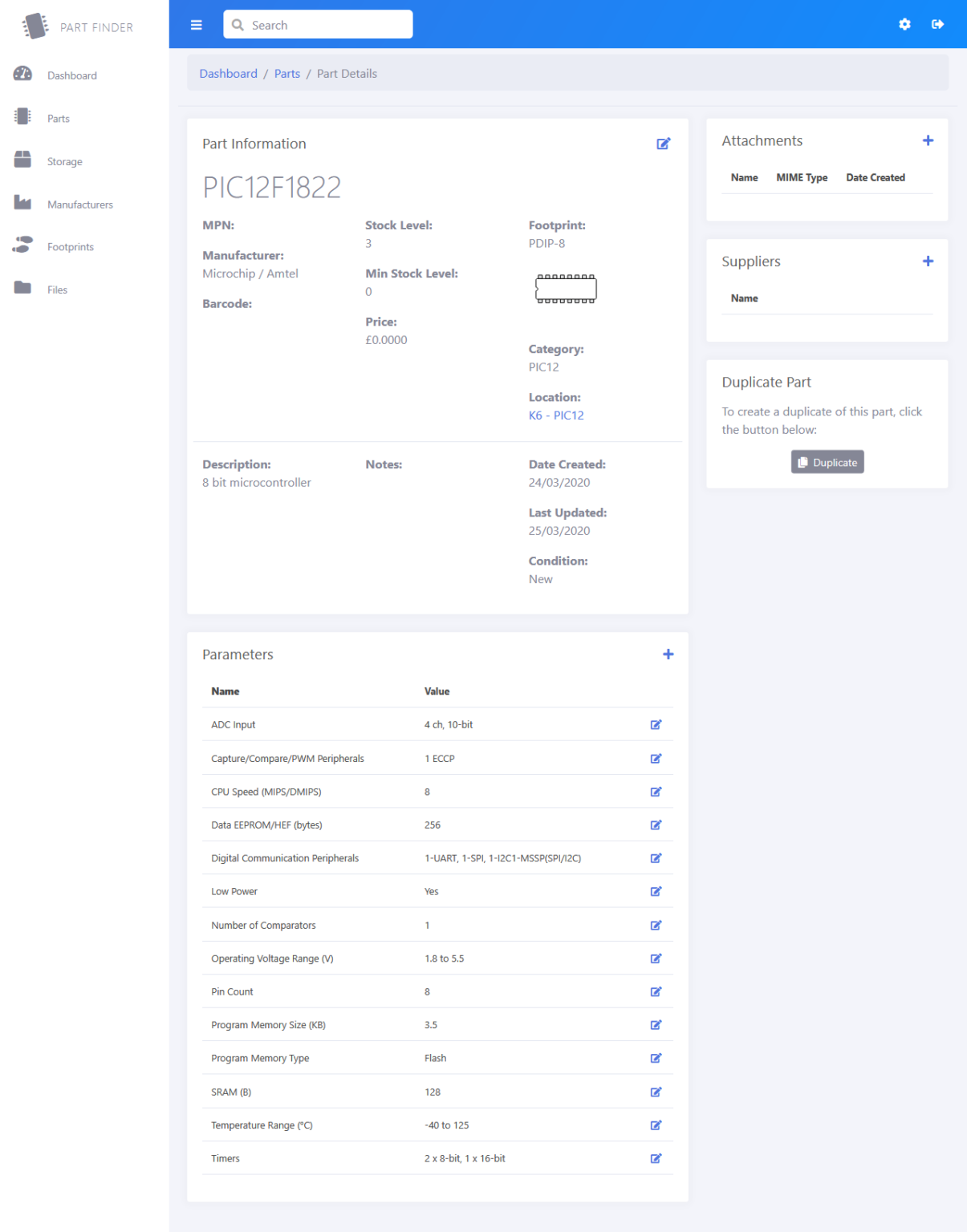967x1232 pixels.
Task: Open the Footprints section
Action: tap(71, 247)
